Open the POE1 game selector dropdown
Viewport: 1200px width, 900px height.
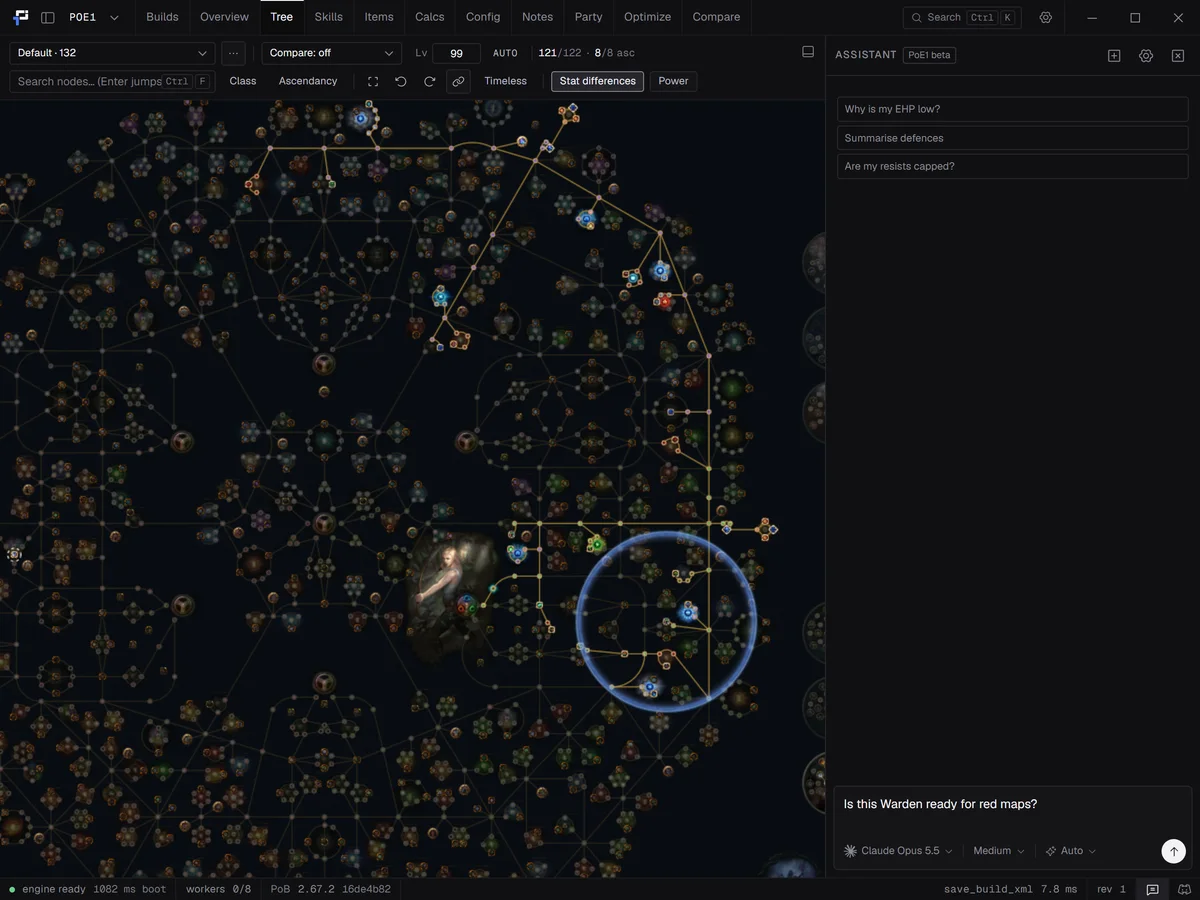[94, 17]
